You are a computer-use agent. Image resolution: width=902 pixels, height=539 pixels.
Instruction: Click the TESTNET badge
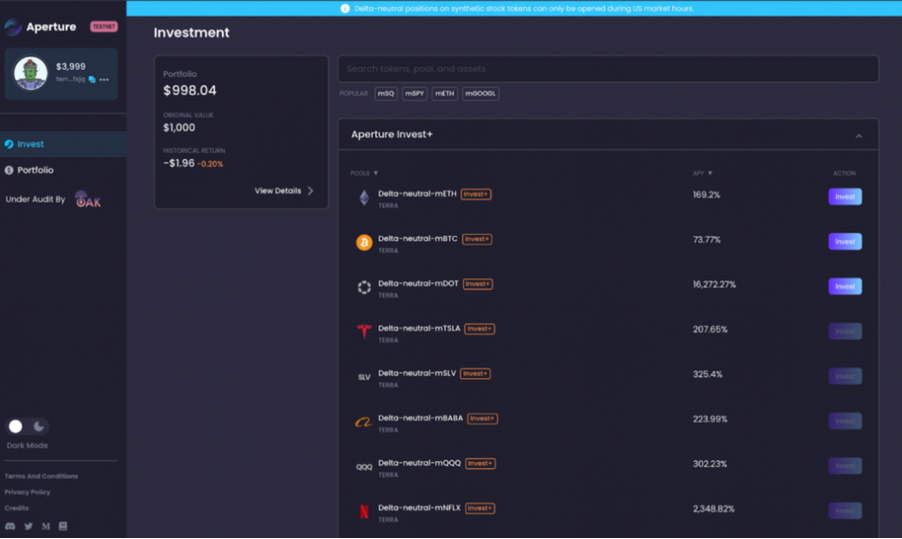(x=104, y=26)
